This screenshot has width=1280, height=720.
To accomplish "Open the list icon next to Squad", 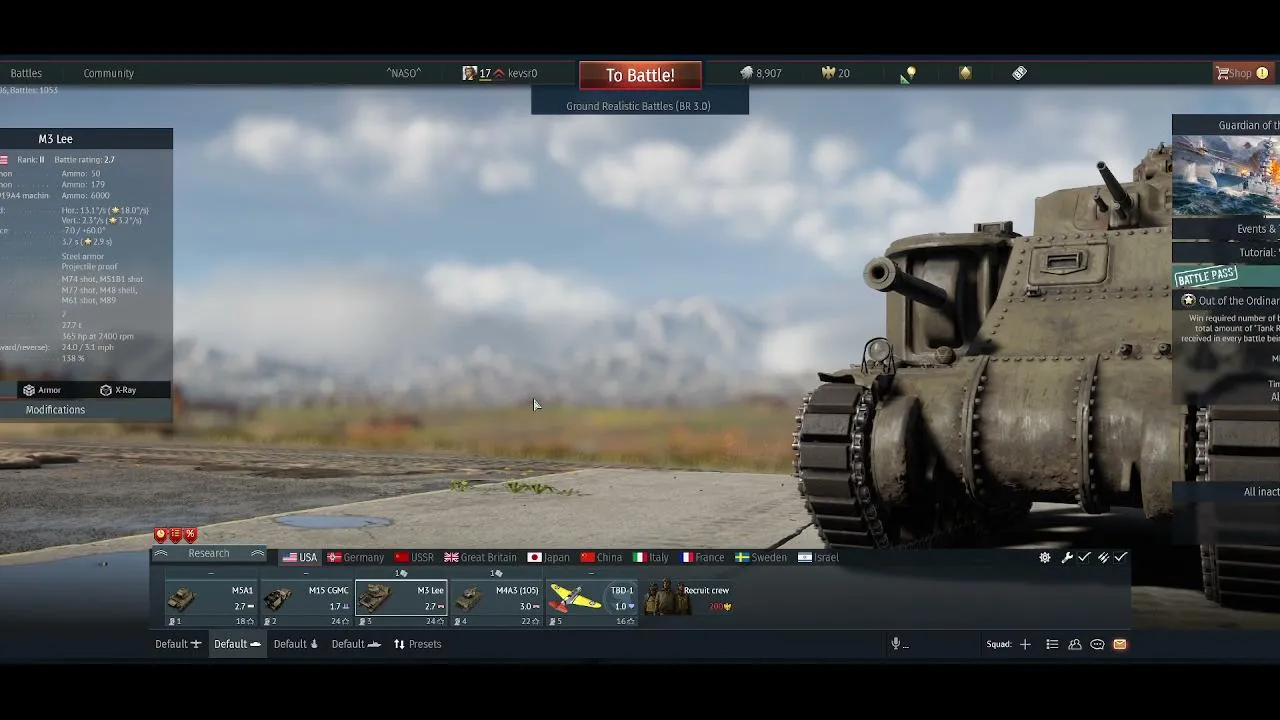I will [1052, 645].
